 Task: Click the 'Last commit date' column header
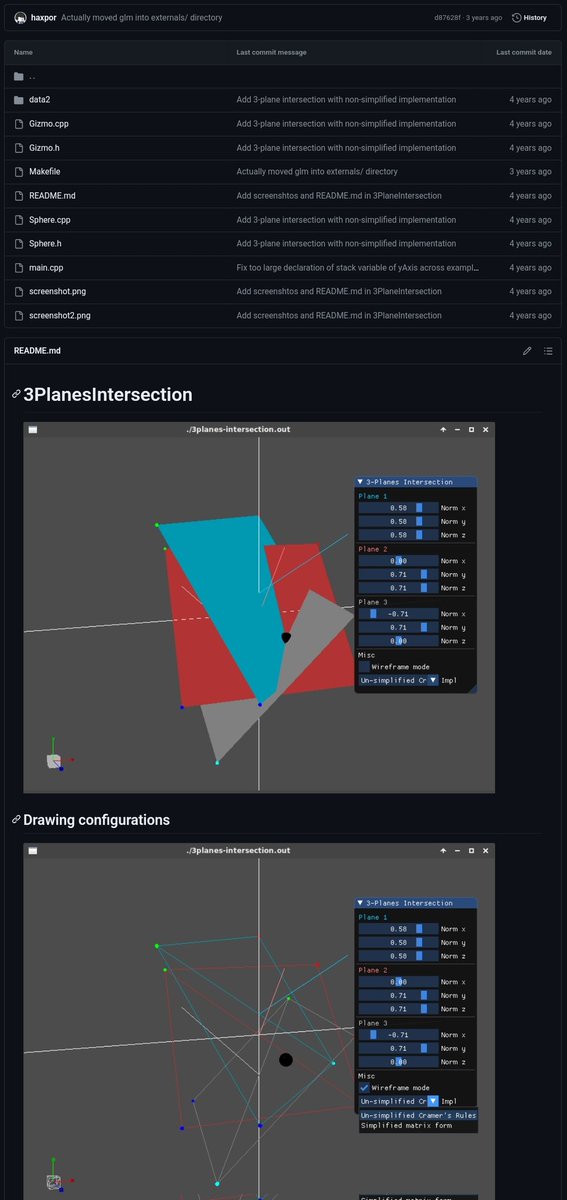[524, 52]
